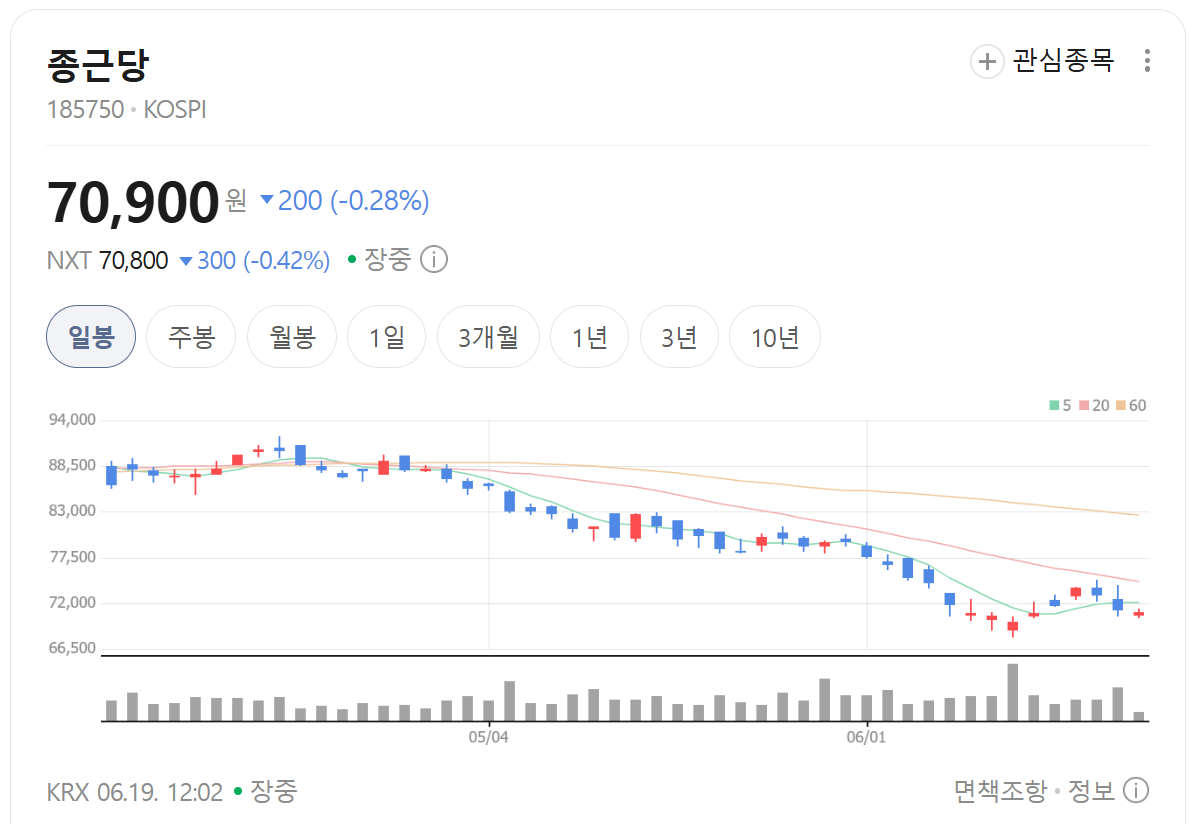
Task: Click the NXT change 300 (-0.42%)
Action: (x=255, y=261)
